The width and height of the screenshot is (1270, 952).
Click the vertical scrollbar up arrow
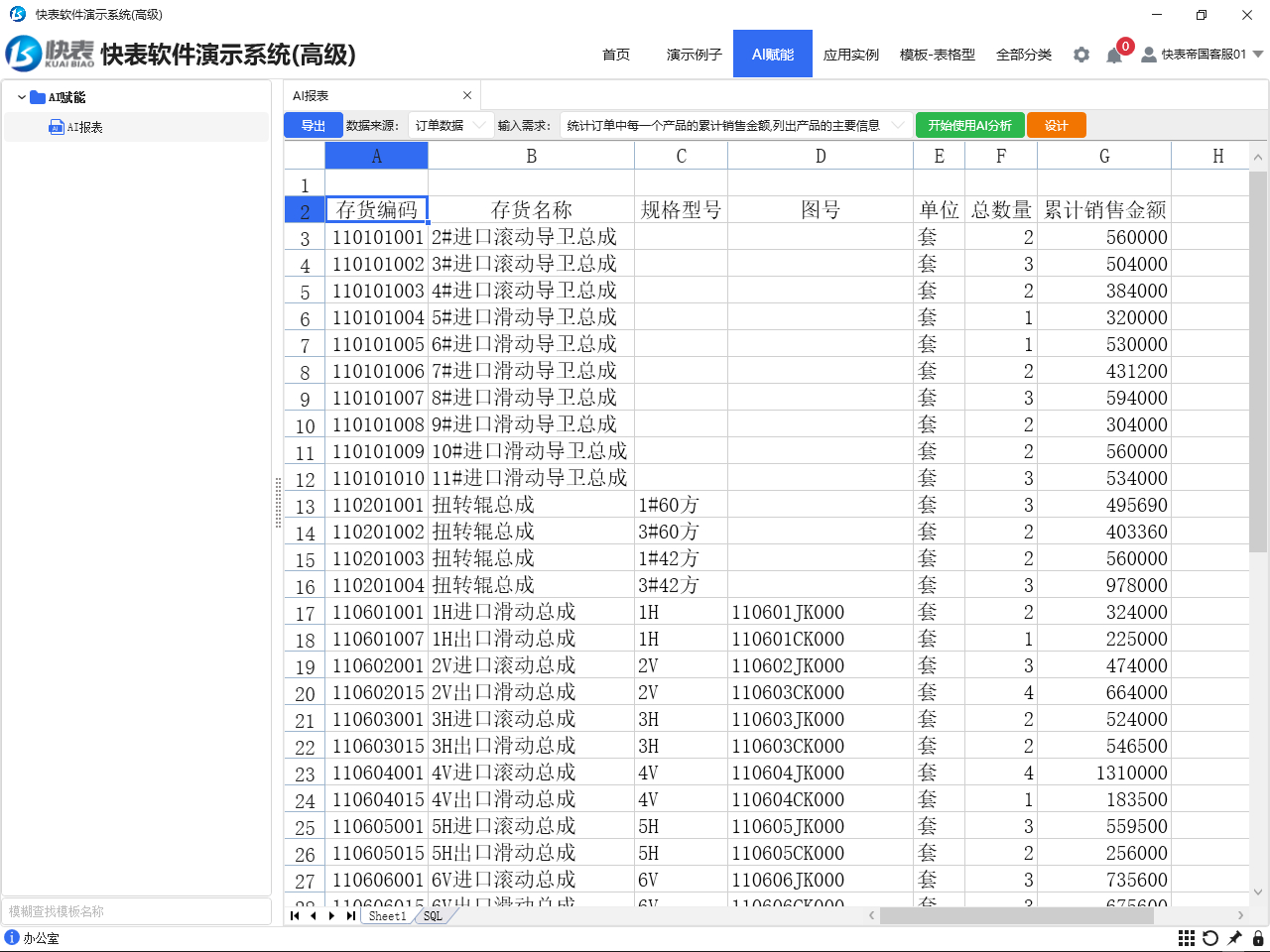(1258, 157)
